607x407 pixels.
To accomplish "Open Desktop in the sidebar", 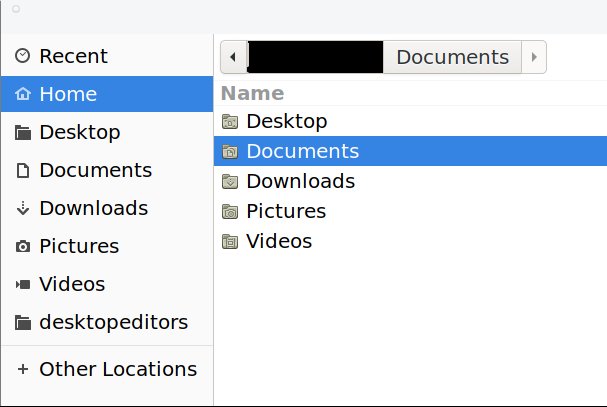I will point(107,132).
